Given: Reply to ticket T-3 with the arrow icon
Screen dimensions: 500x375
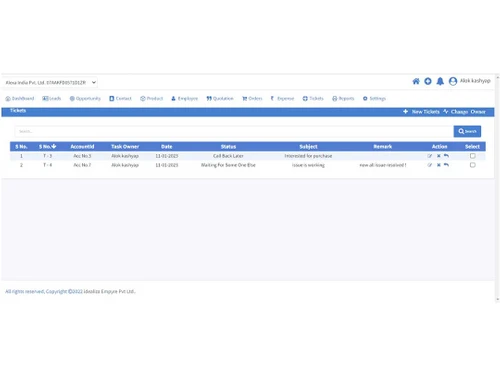Looking at the screenshot, I should [446, 156].
